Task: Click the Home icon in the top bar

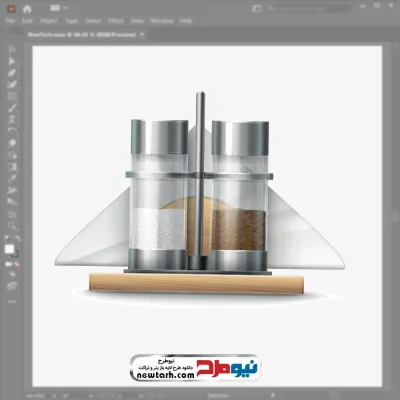Action: pyautogui.click(x=27, y=9)
